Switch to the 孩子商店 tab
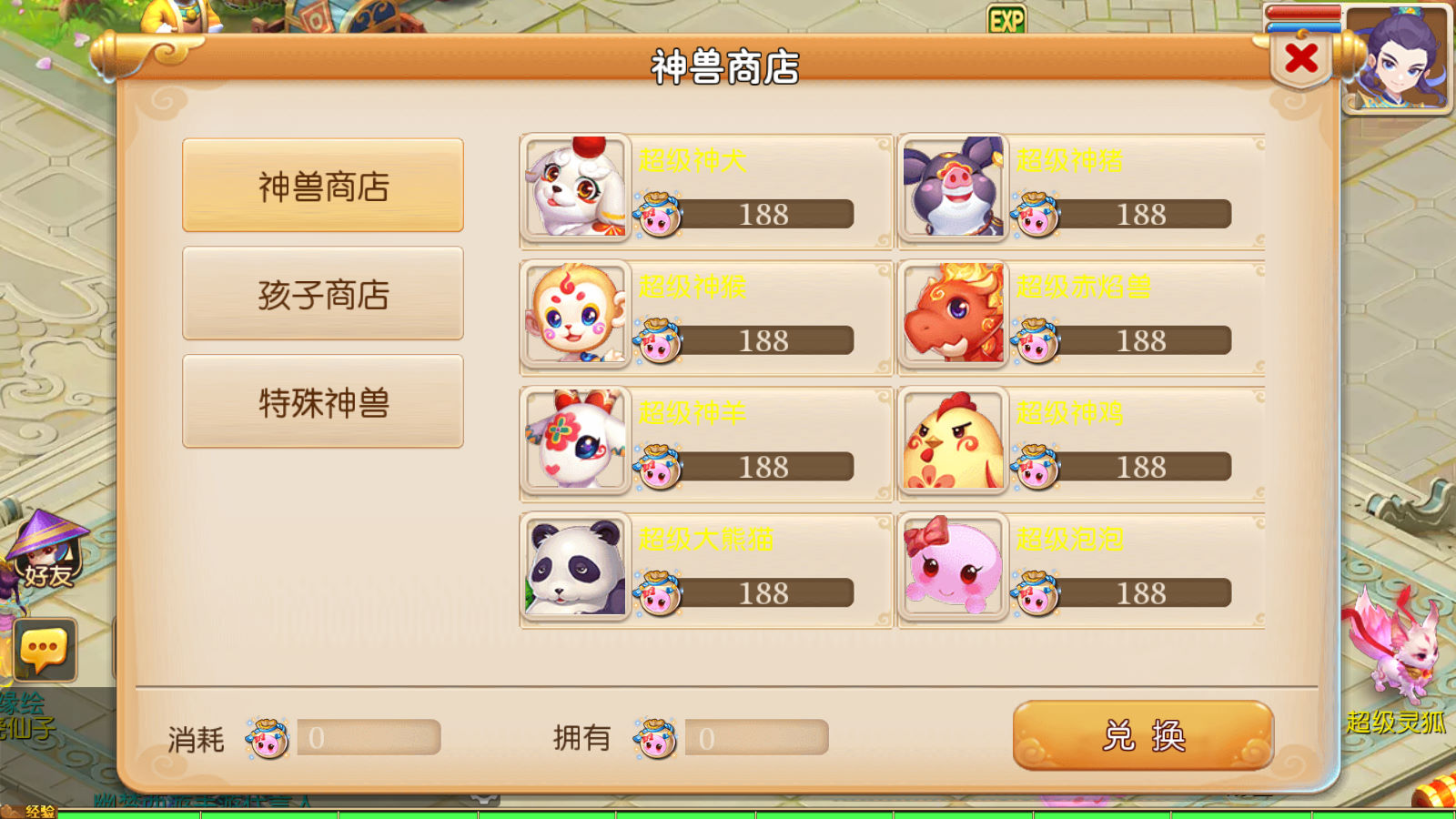Viewport: 1456px width, 819px height. pos(323,293)
